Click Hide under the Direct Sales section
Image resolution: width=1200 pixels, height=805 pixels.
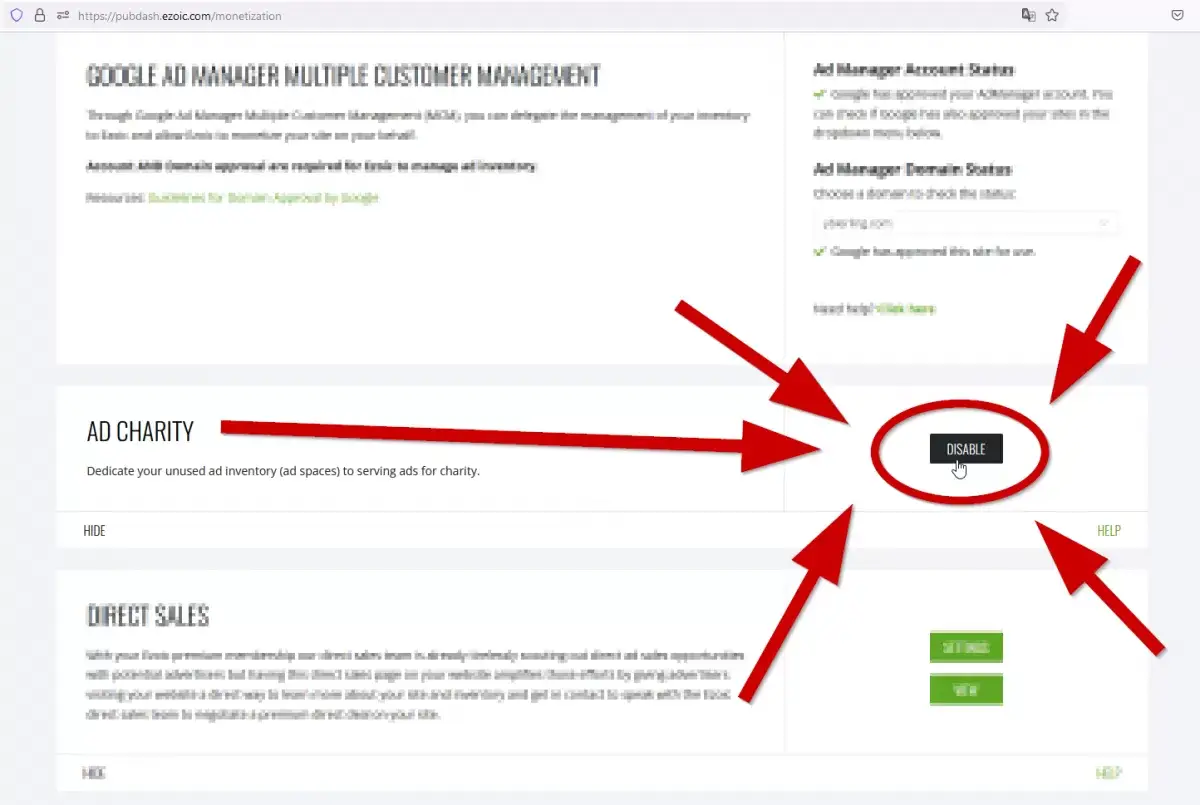coord(94,773)
